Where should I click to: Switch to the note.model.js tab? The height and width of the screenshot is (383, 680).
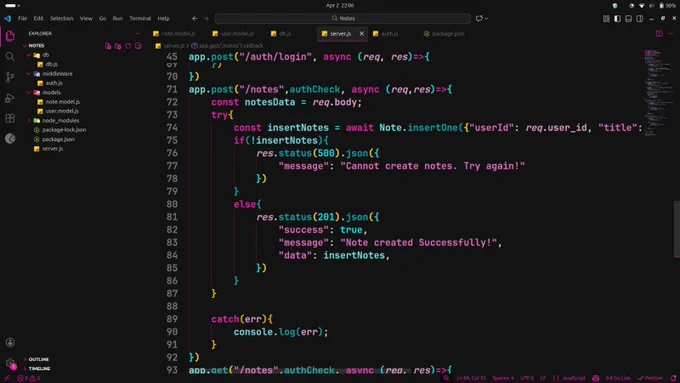coord(174,33)
